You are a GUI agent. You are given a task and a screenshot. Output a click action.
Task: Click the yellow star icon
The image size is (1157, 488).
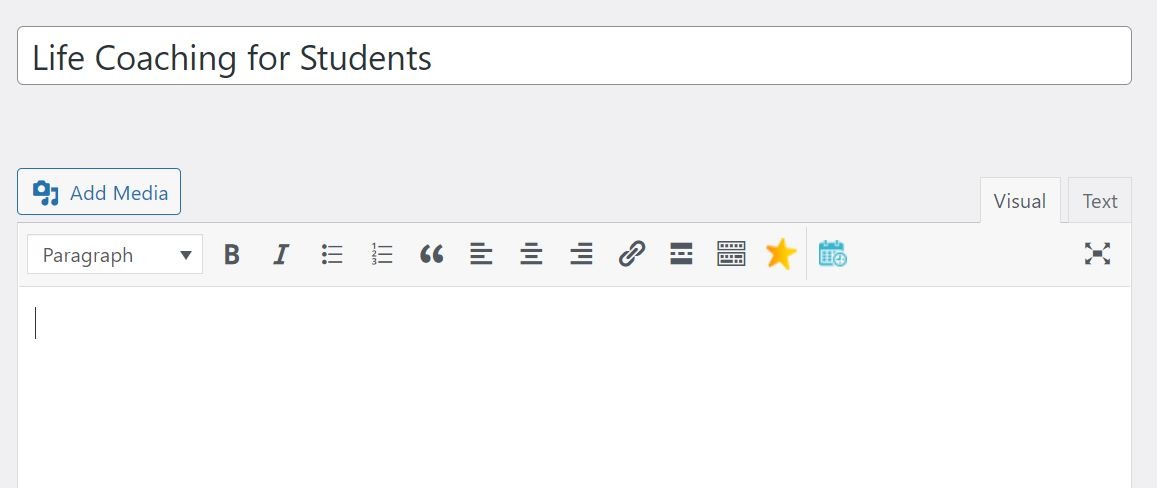(x=781, y=254)
